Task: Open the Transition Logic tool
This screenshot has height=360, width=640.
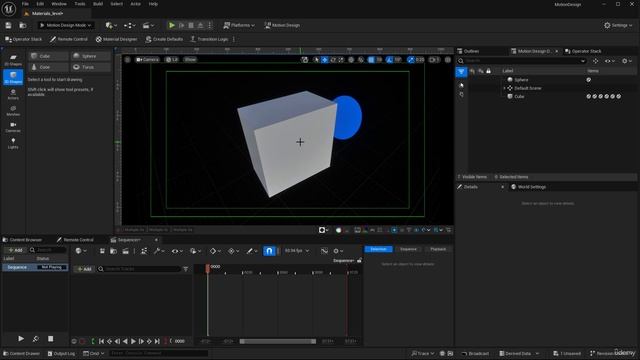Action: click(x=209, y=39)
